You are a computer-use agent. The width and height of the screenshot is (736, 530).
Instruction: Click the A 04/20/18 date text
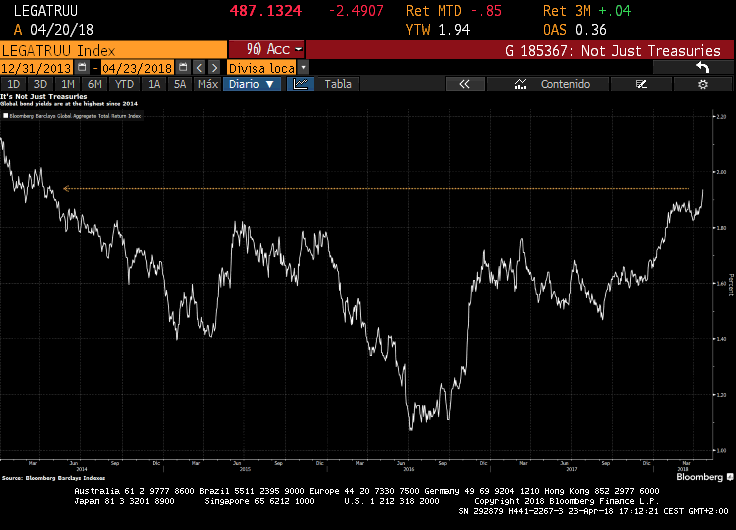tap(54, 30)
